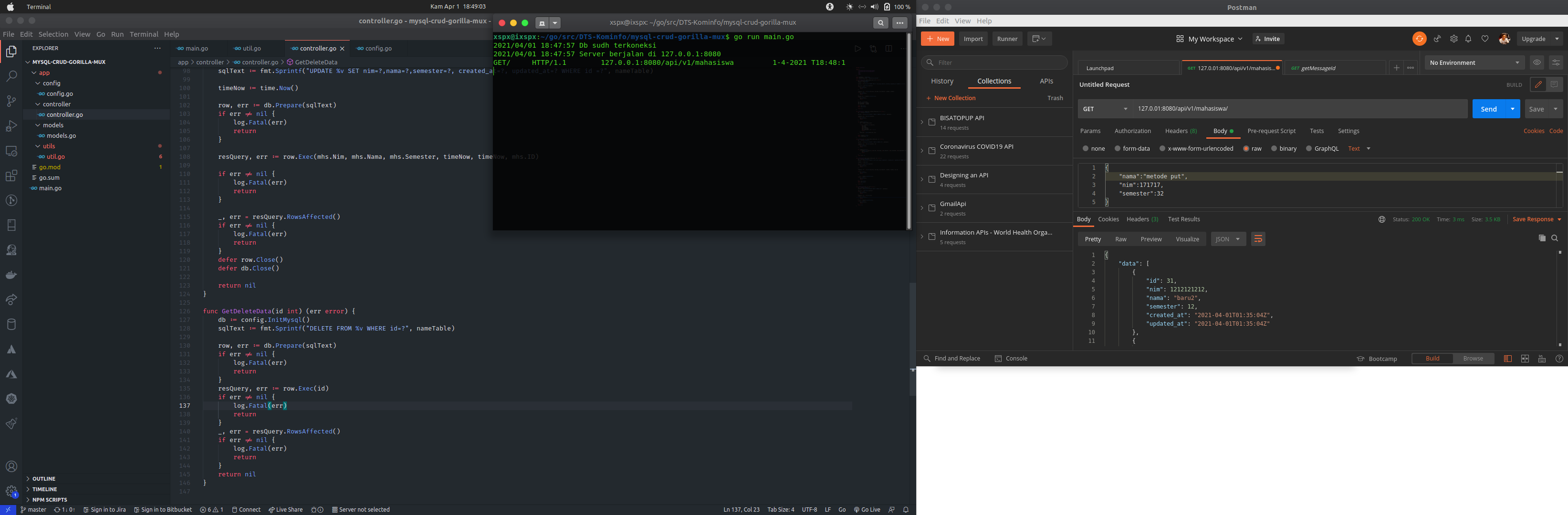The height and width of the screenshot is (515, 1568).
Task: Open the Cookies link in Postman
Action: (1534, 131)
